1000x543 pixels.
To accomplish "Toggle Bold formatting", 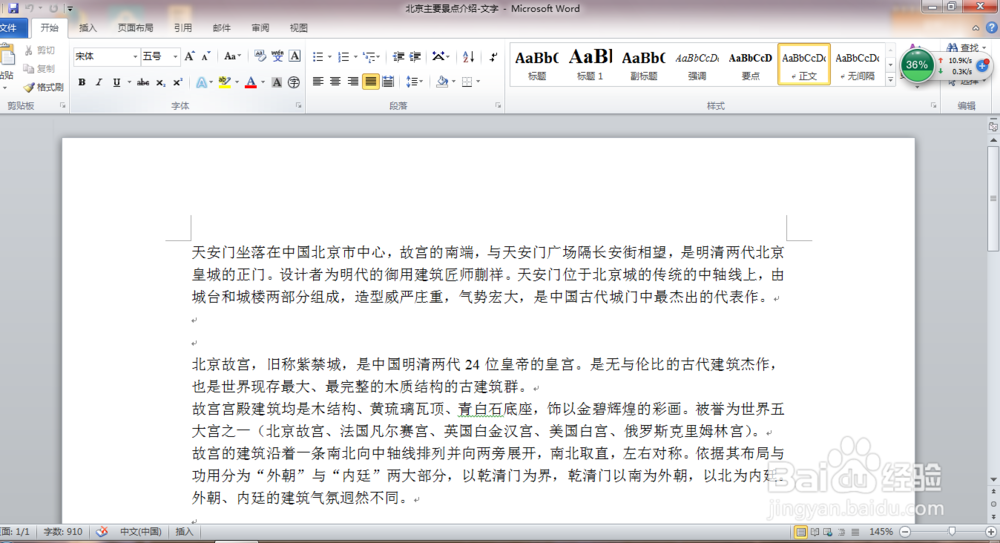I will [x=82, y=82].
